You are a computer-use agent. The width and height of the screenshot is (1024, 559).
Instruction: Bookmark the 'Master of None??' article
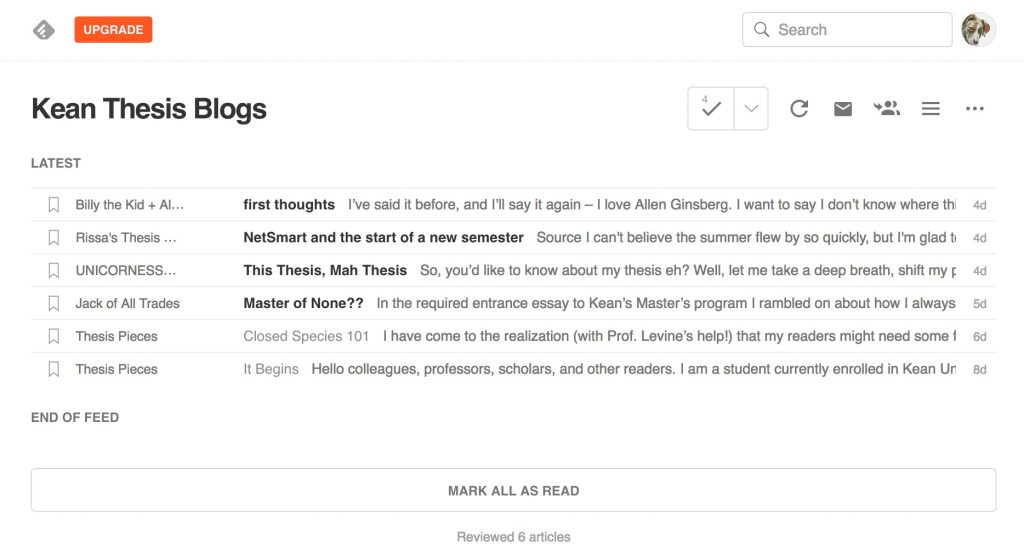[54, 304]
